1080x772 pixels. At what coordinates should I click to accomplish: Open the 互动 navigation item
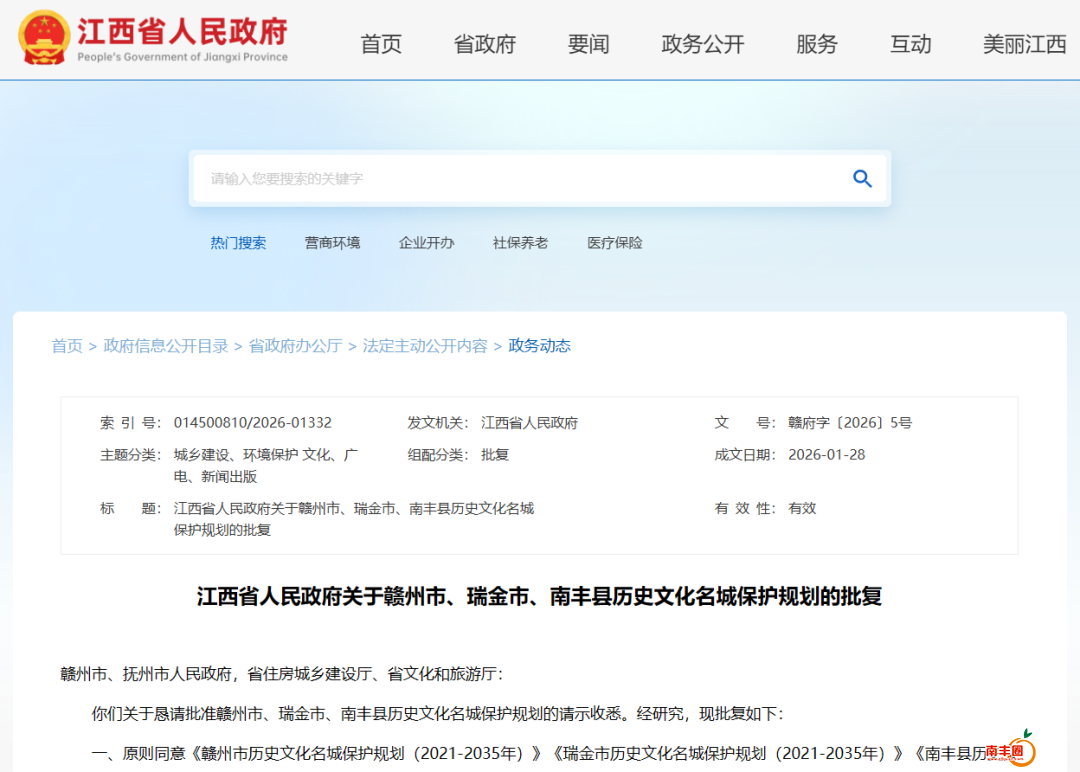pos(911,44)
